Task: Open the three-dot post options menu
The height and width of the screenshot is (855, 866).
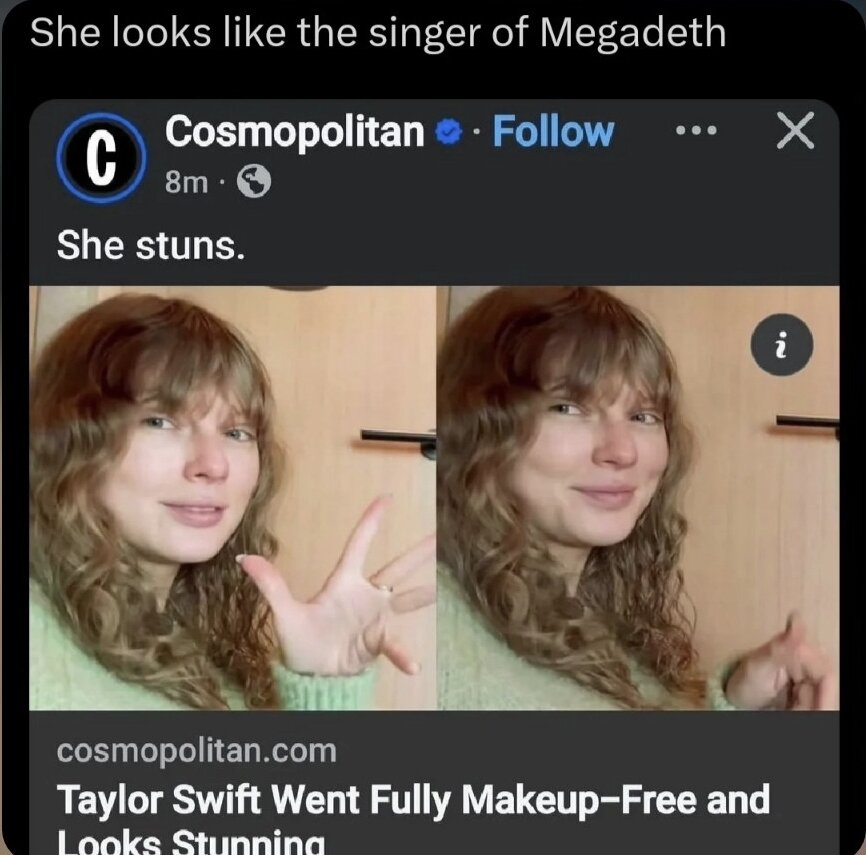Action: coord(696,131)
